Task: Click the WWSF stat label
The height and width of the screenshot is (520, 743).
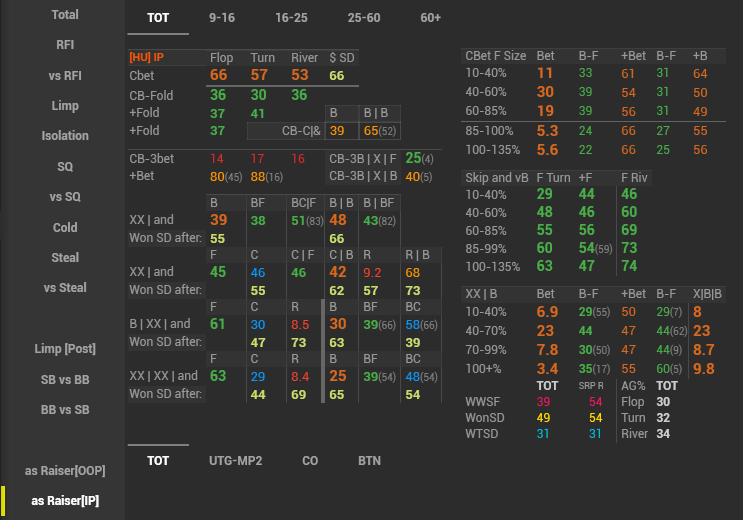Action: [482, 401]
